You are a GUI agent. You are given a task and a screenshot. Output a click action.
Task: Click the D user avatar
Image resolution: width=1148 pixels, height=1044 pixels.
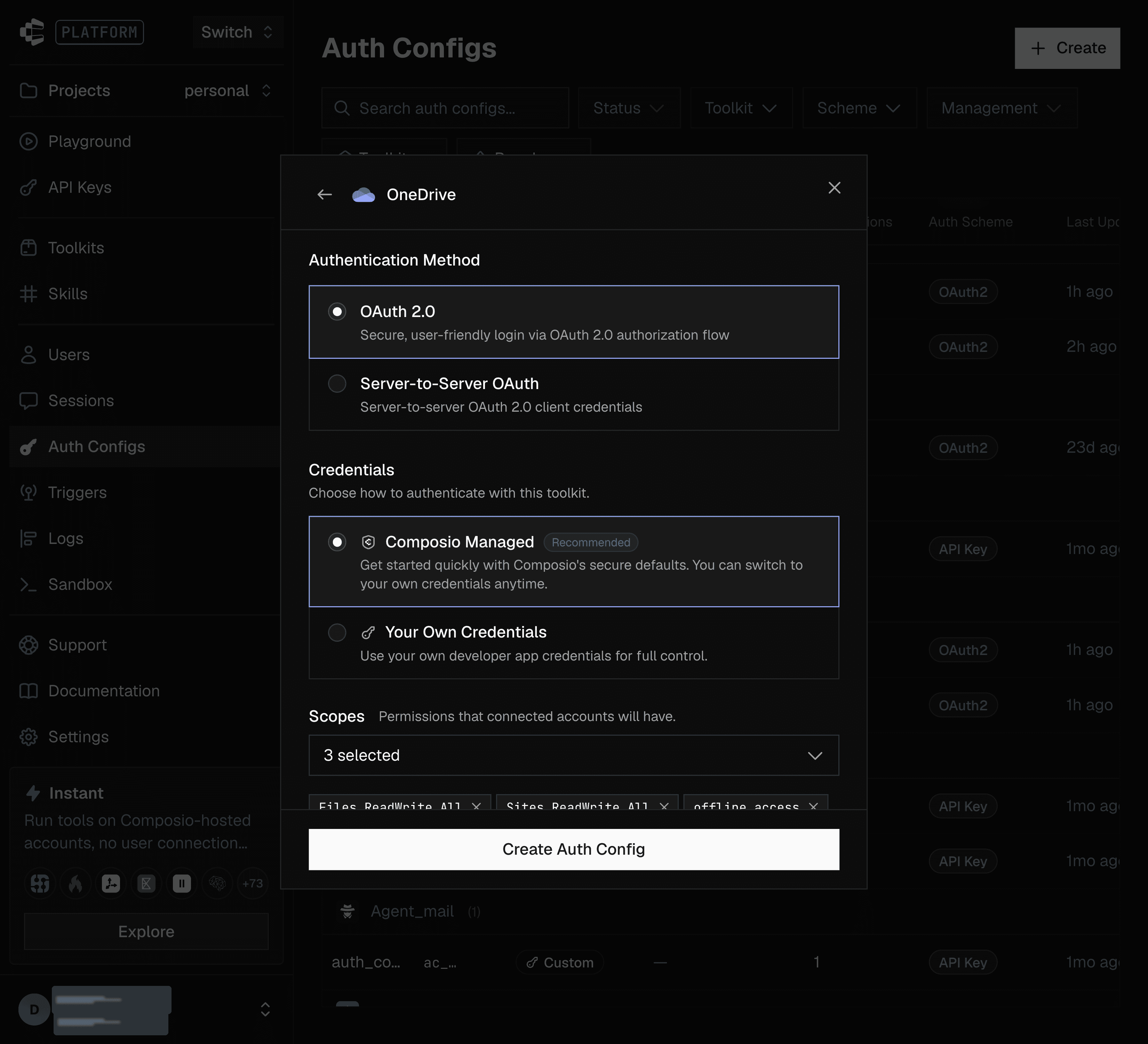(34, 1009)
